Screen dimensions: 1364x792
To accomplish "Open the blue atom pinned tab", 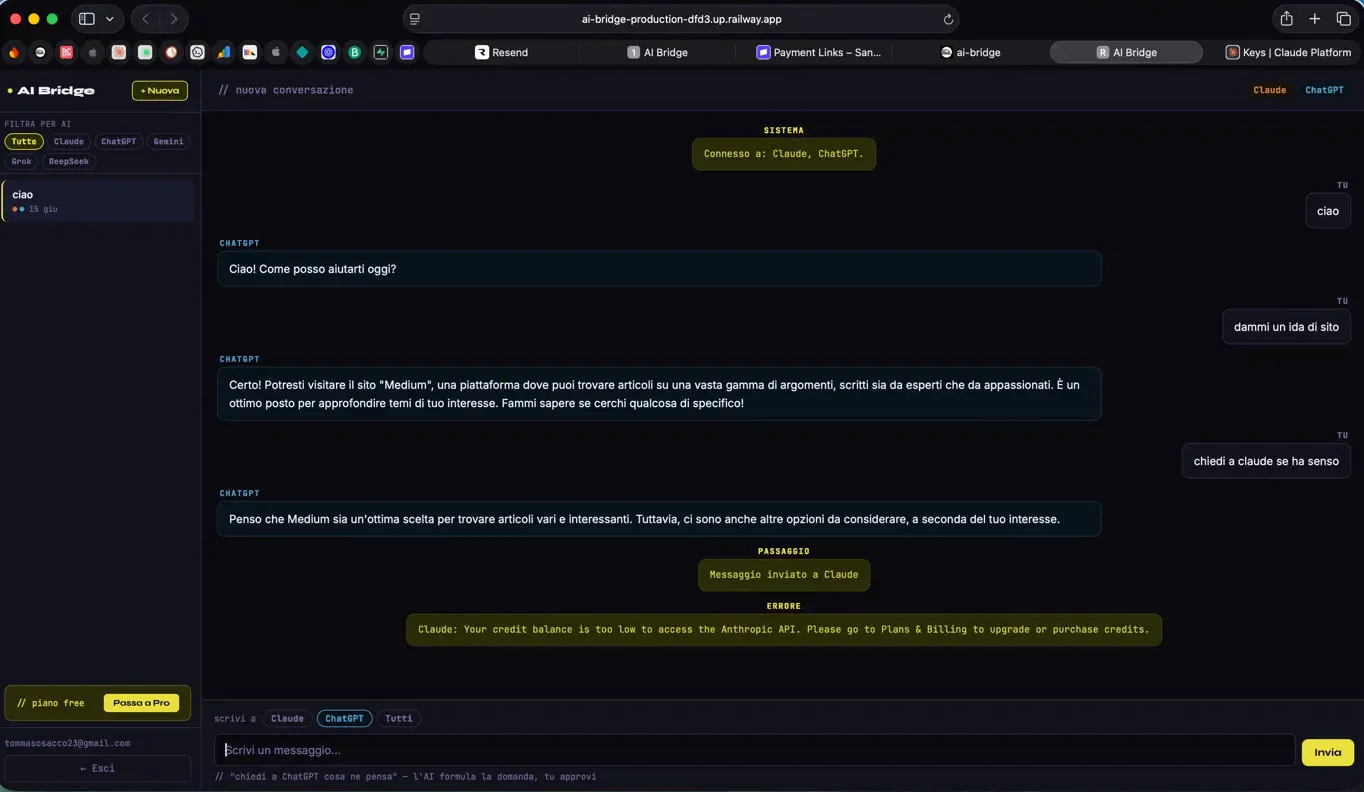I will tap(328, 52).
